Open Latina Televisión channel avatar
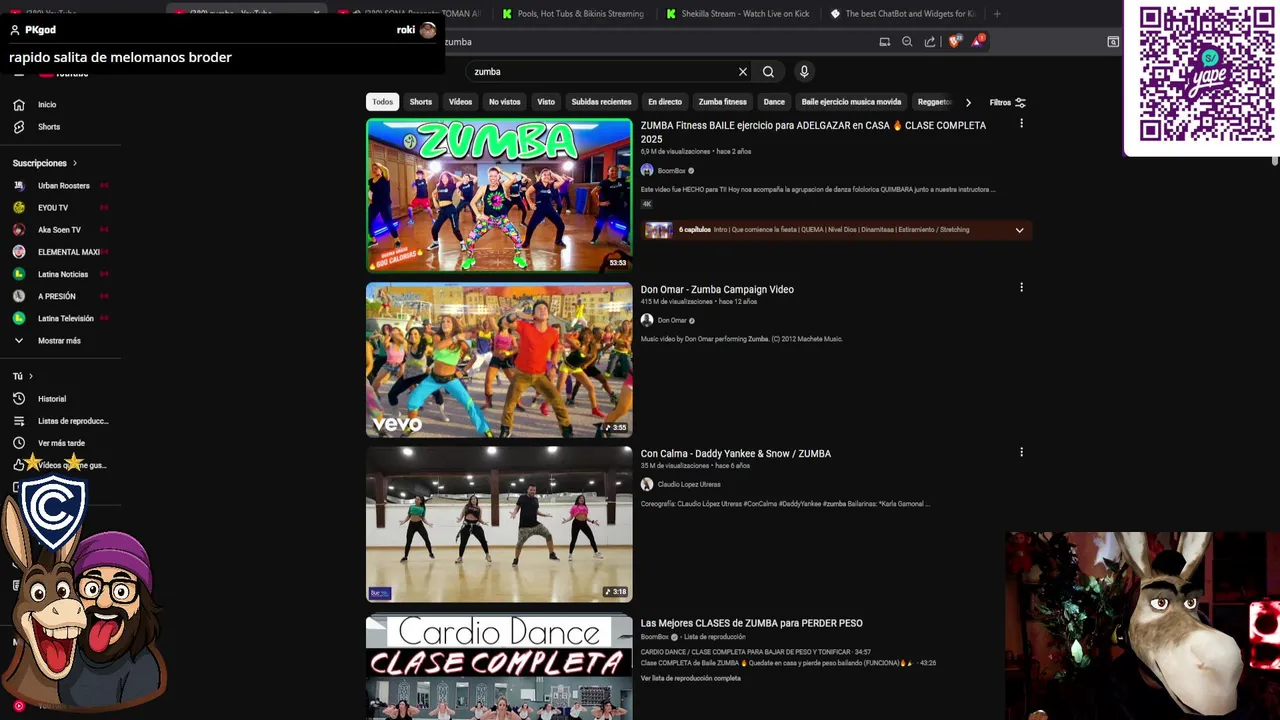This screenshot has height=720, width=1280. pyautogui.click(x=18, y=318)
